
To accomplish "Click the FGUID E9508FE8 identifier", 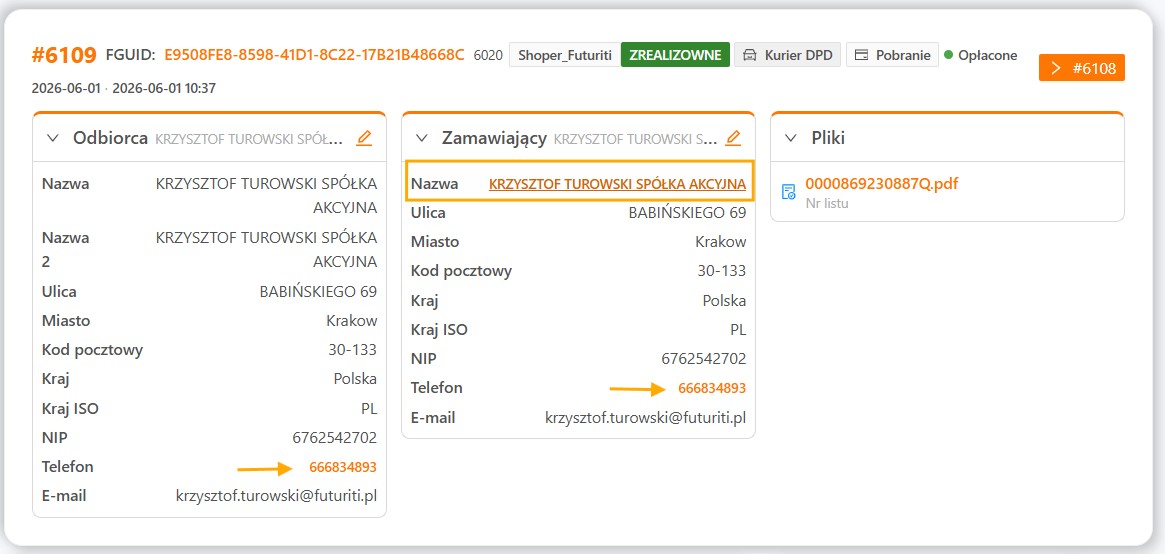I will [x=314, y=55].
